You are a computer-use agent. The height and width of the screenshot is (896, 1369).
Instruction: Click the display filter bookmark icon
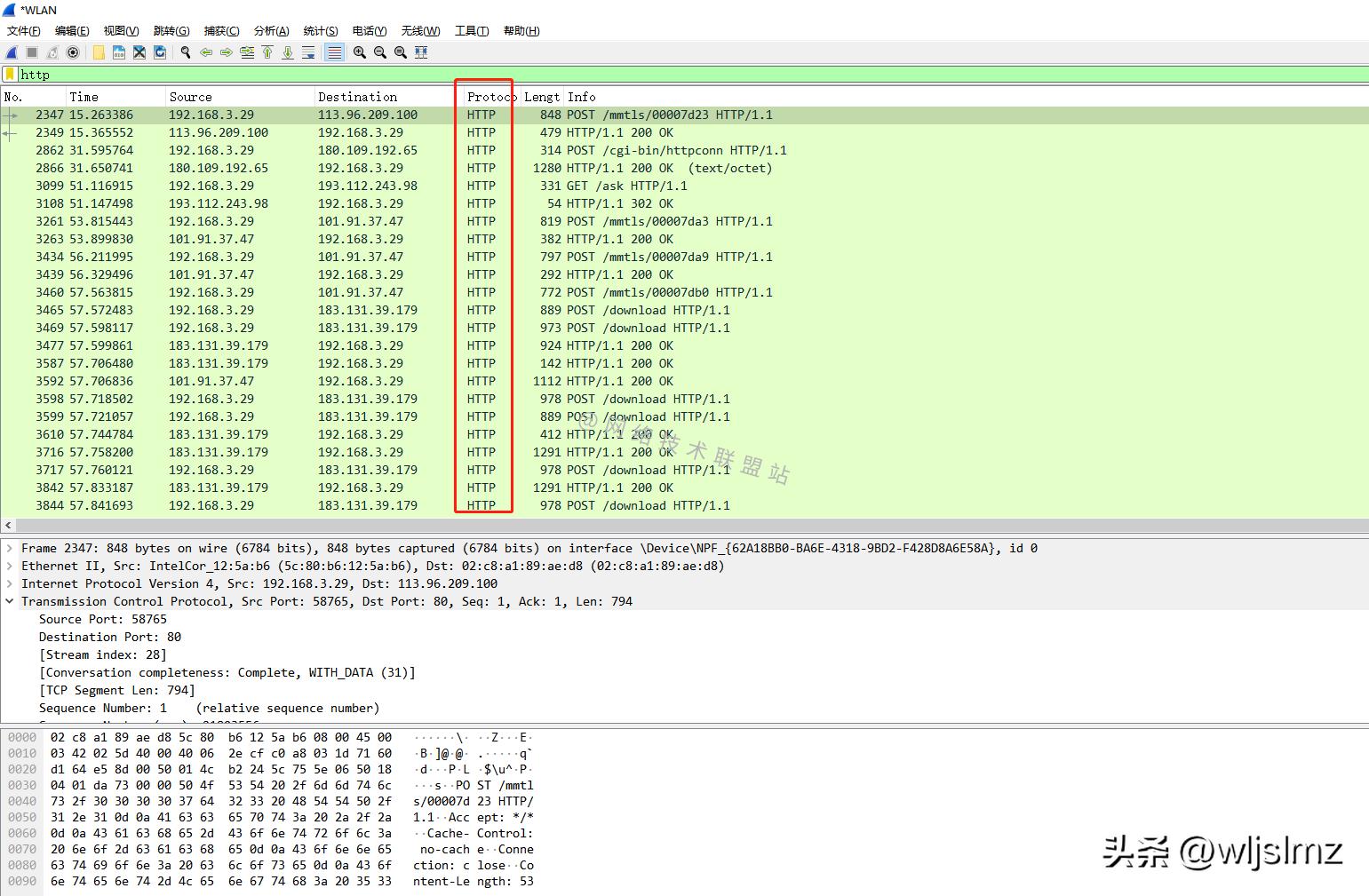click(10, 75)
